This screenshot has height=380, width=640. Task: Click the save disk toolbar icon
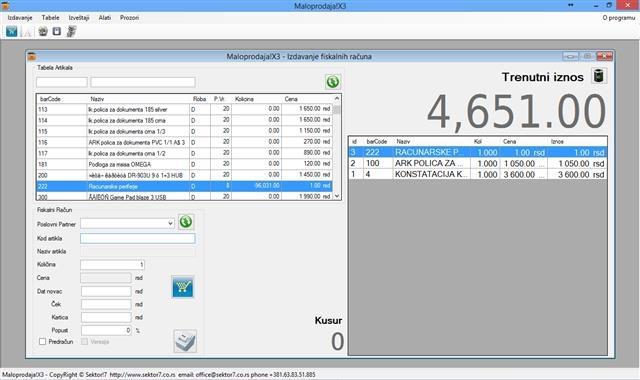point(57,31)
